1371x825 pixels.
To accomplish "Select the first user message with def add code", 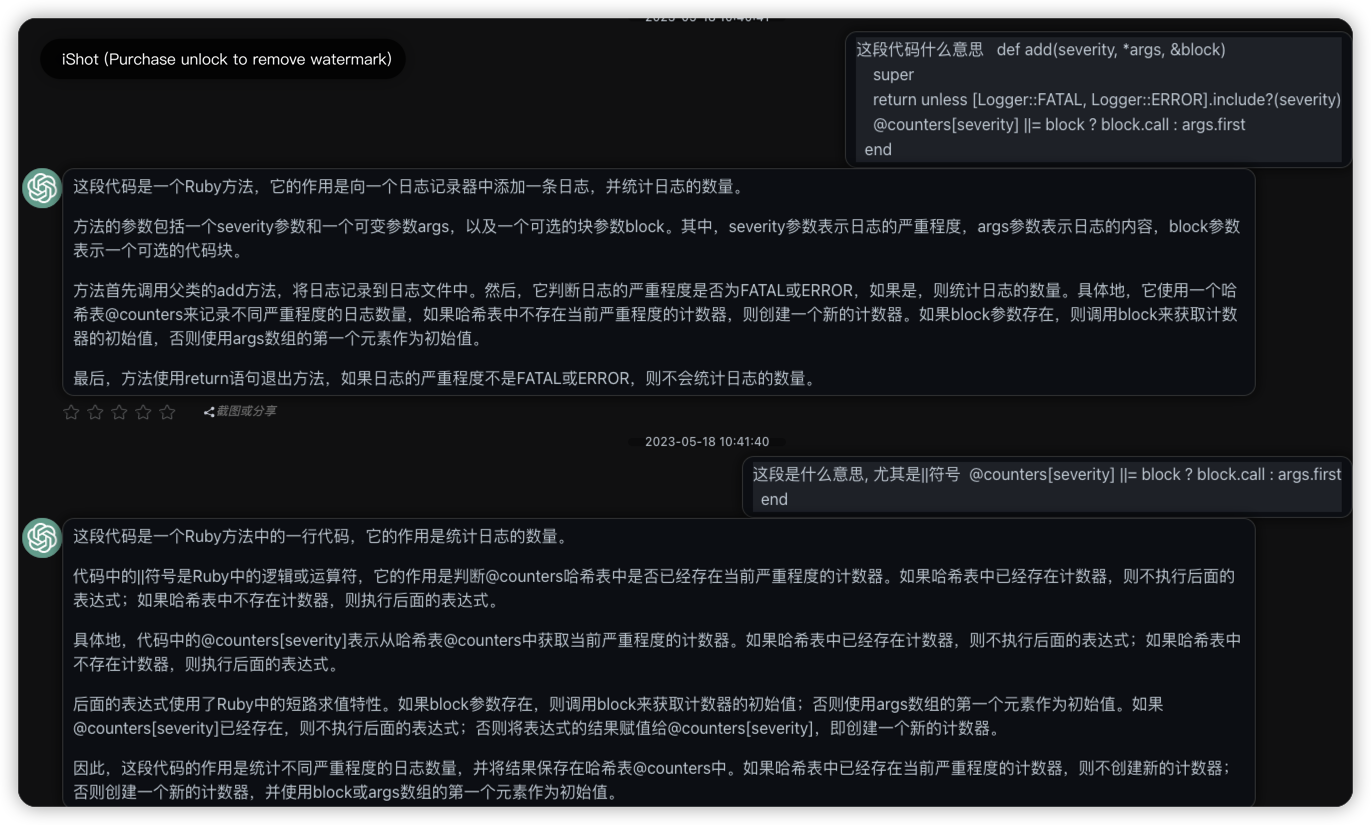I will coord(1098,99).
